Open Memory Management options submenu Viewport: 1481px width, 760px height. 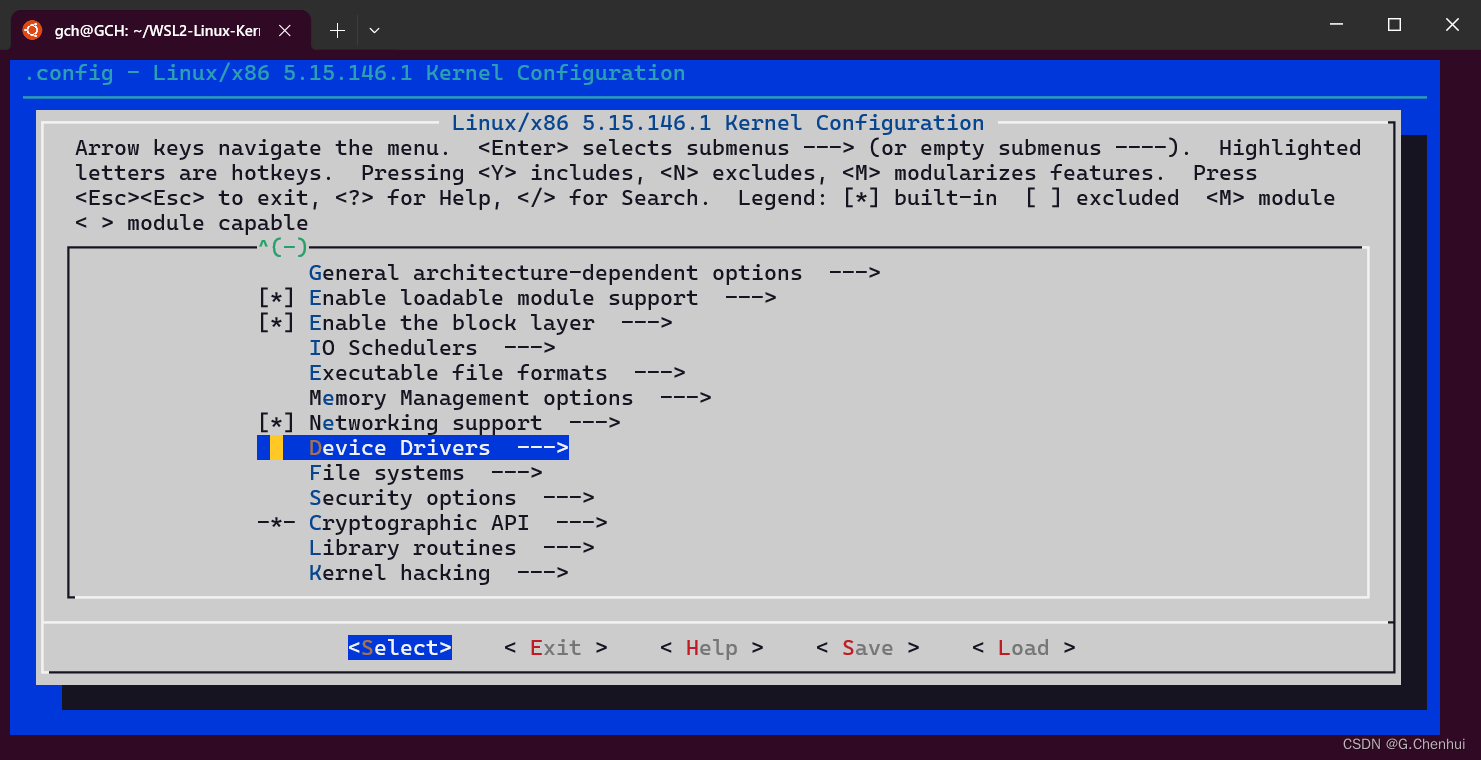510,398
